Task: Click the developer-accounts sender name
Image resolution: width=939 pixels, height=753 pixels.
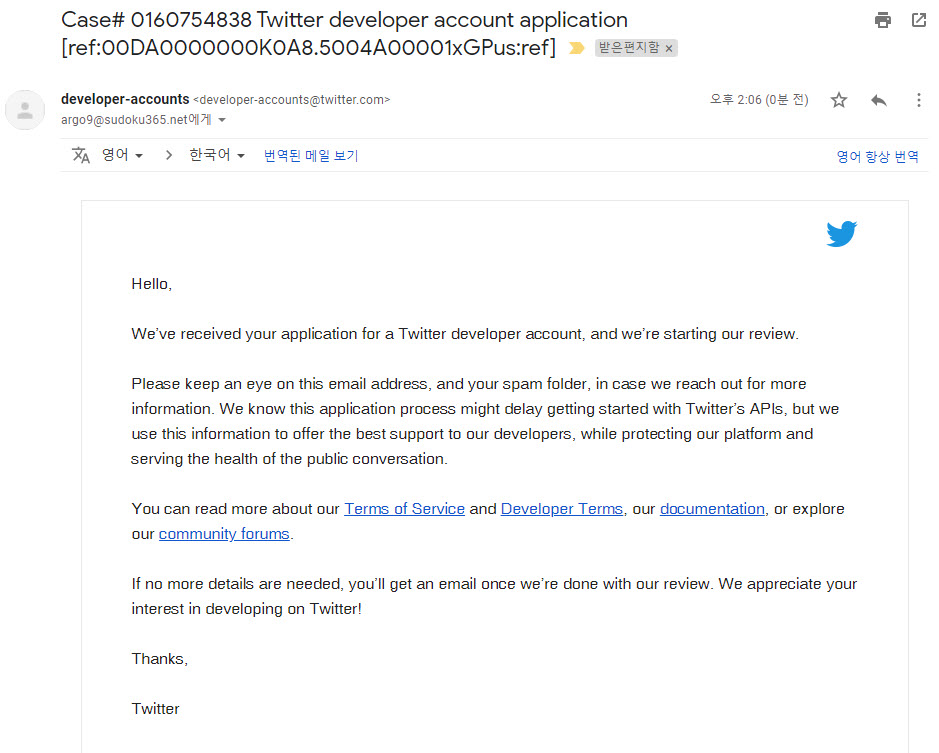Action: pos(125,99)
